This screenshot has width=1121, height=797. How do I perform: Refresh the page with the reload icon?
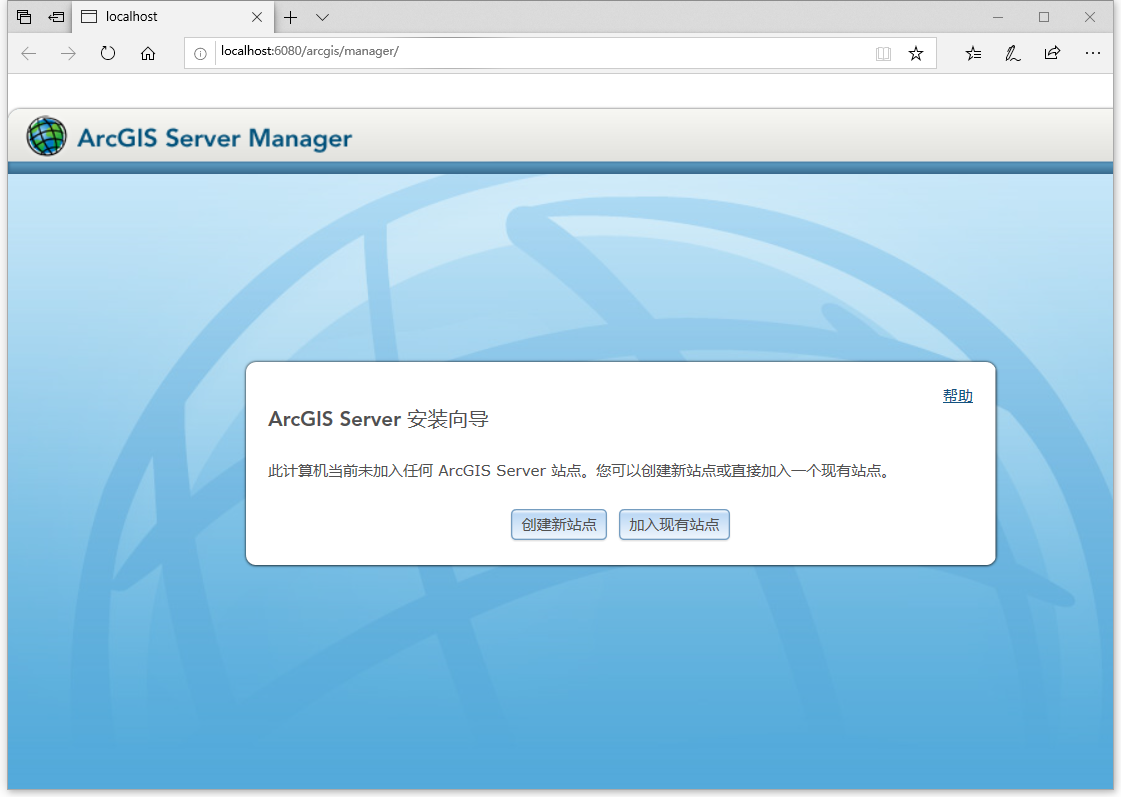pos(108,54)
